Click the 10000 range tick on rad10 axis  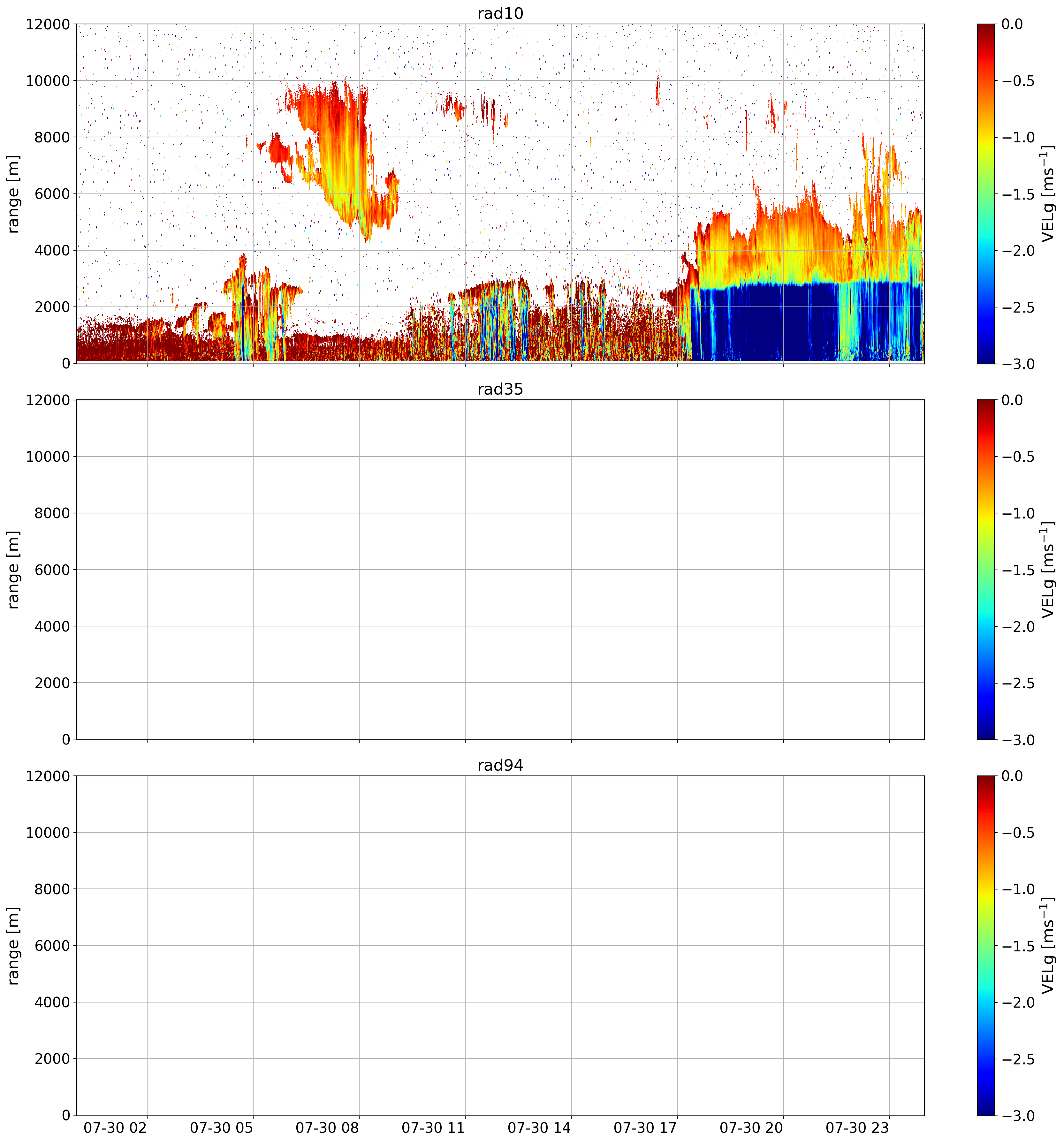pos(48,81)
